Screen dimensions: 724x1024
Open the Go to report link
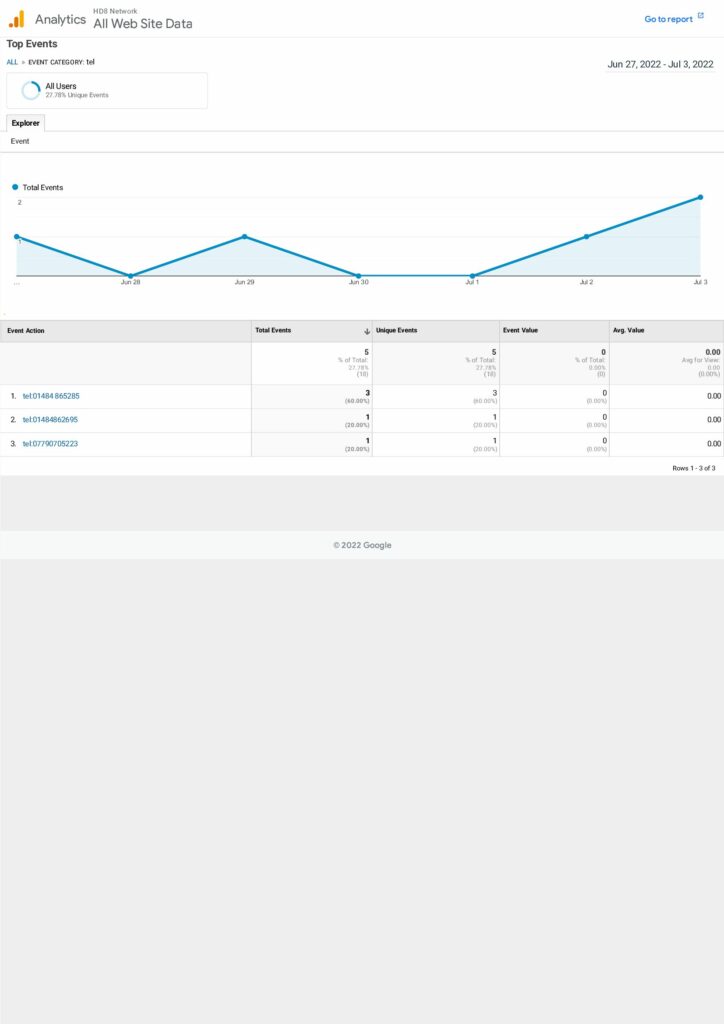coord(668,19)
